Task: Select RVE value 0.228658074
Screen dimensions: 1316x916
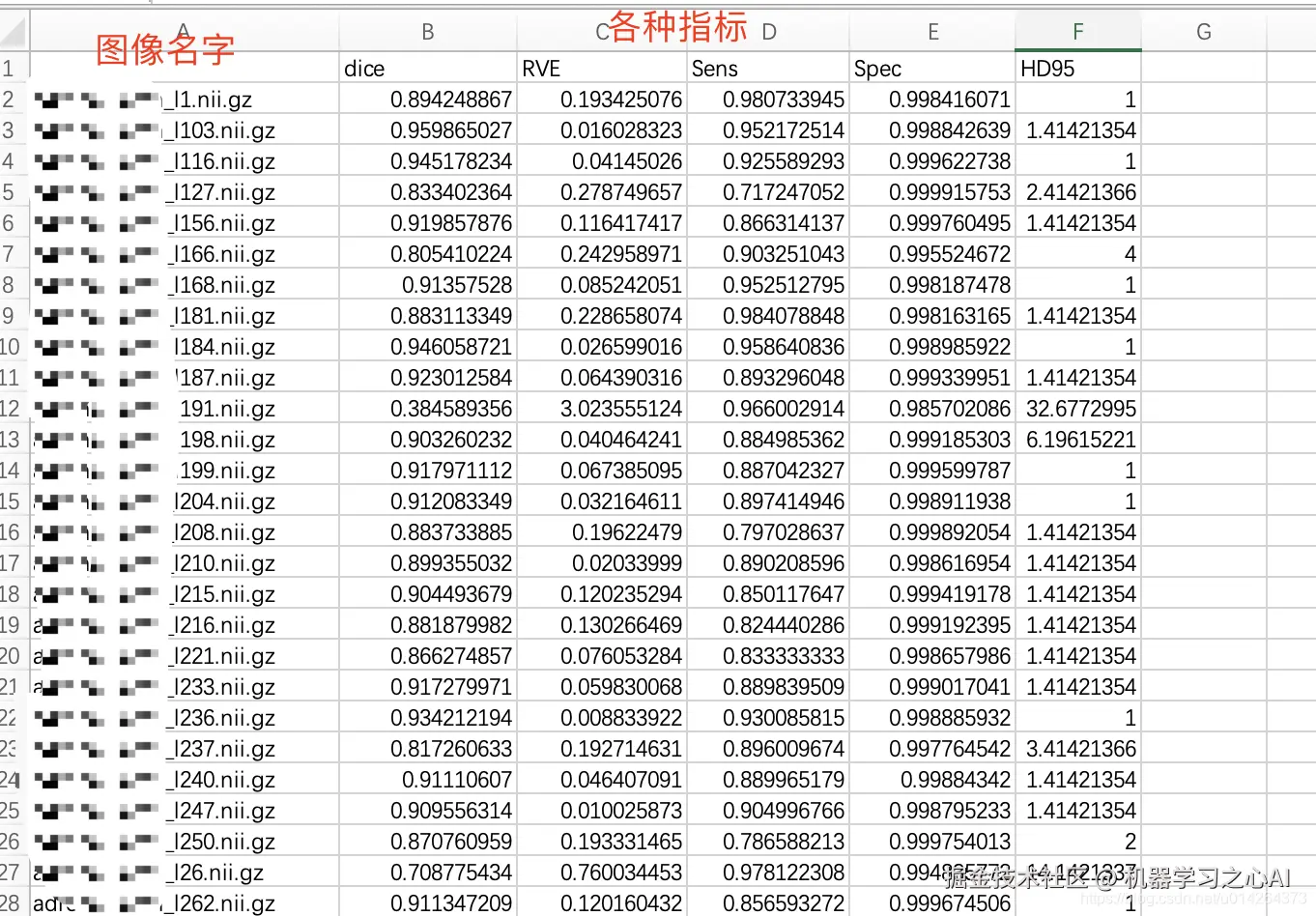Action: [602, 316]
